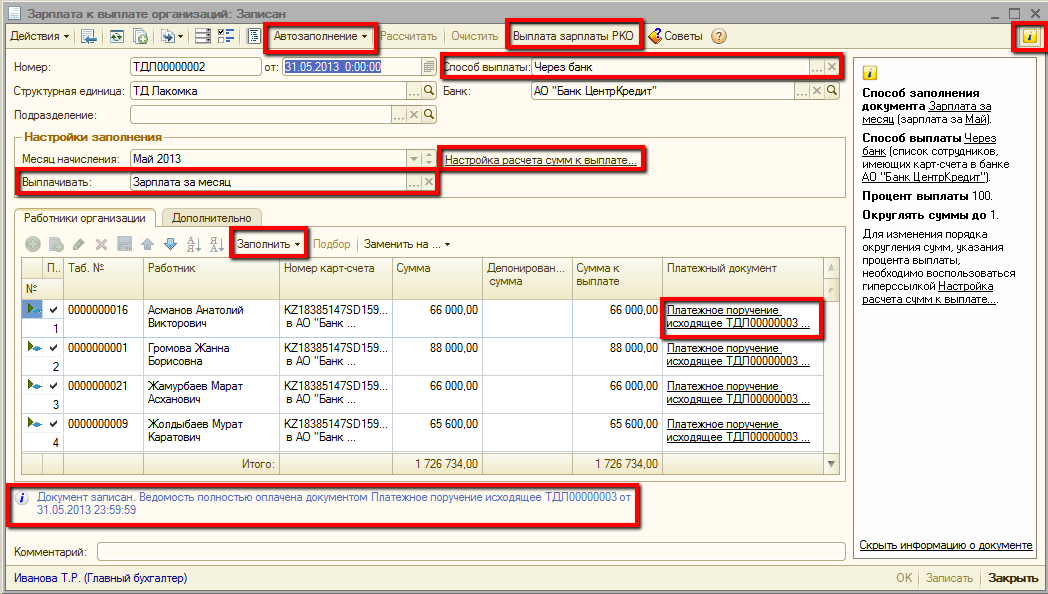Viewport: 1048px width, 594px height.
Task: Click the Выплата зарплаты РКО button
Action: (x=573, y=36)
